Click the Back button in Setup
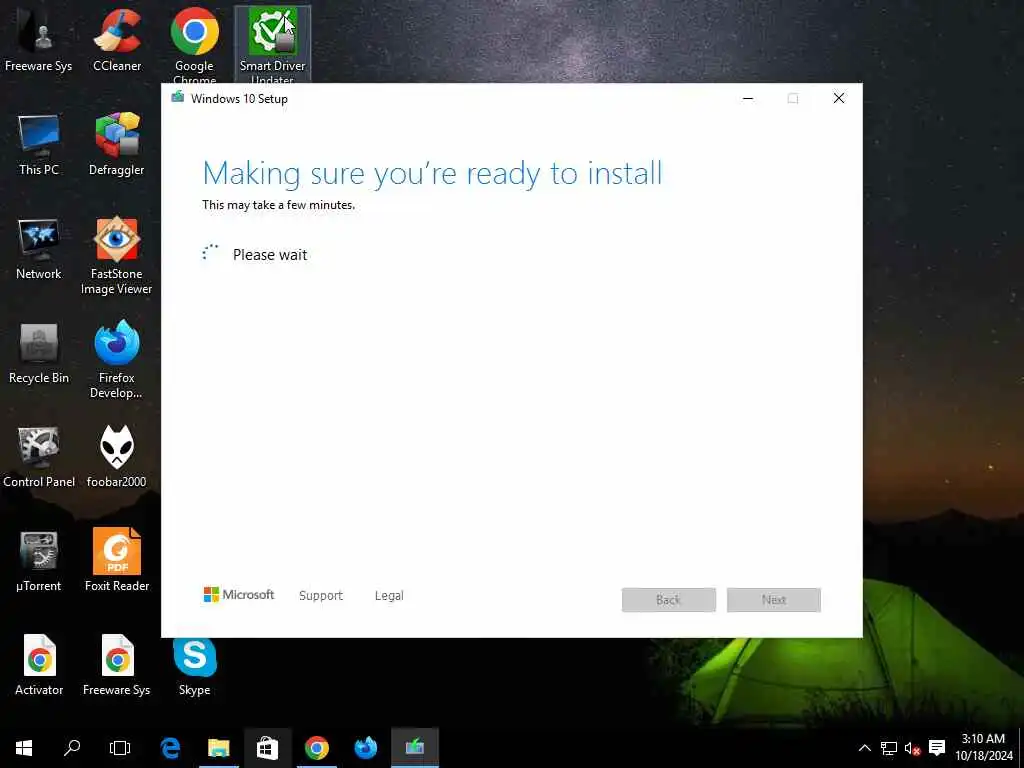This screenshot has height=768, width=1024. [x=669, y=600]
